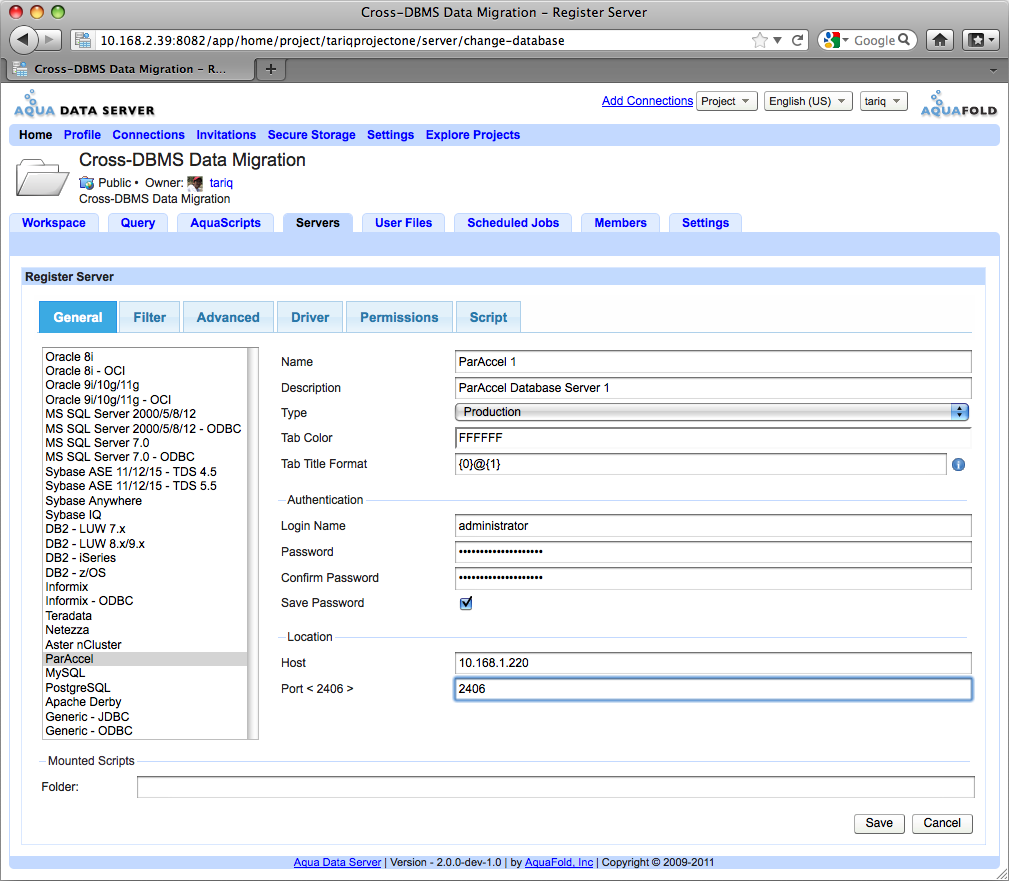Select Apache Derby in the server list

click(145, 702)
